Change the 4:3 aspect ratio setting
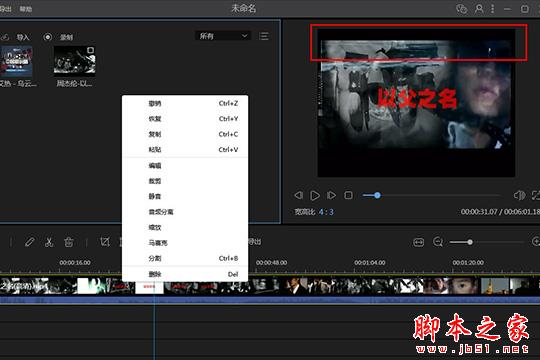 (326, 212)
